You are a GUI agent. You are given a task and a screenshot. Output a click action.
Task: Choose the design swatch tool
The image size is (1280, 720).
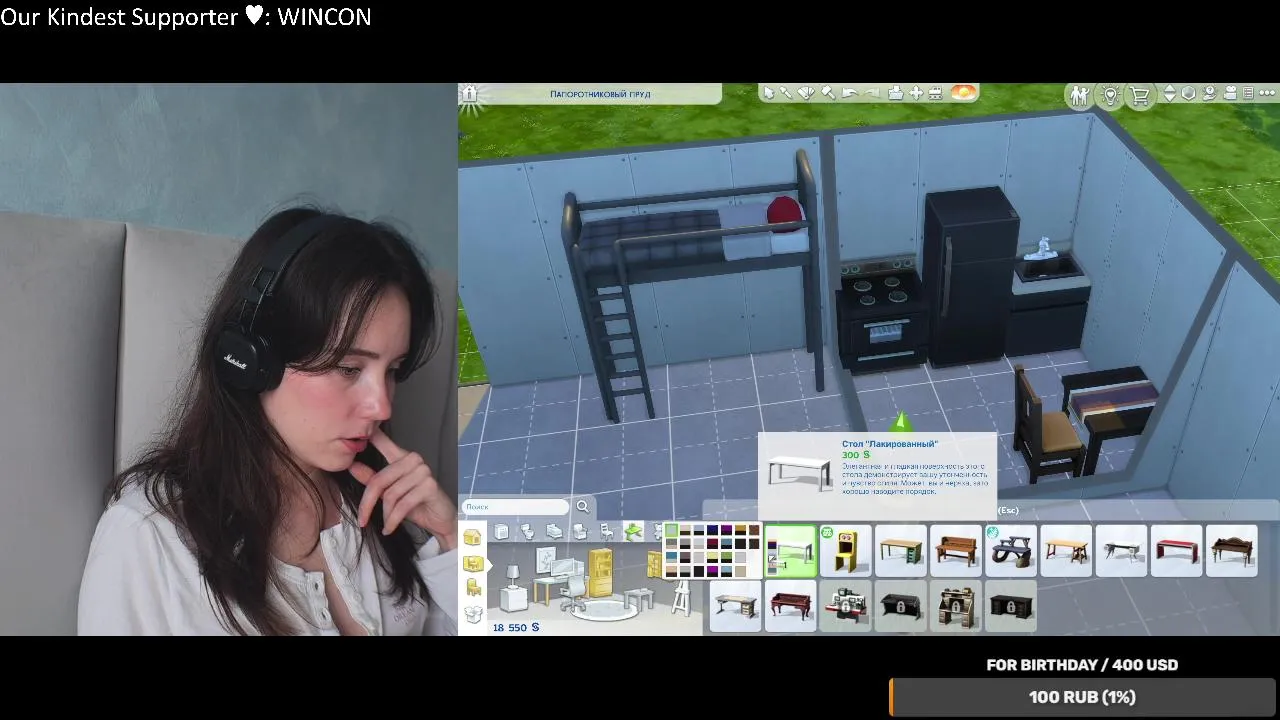pos(806,93)
